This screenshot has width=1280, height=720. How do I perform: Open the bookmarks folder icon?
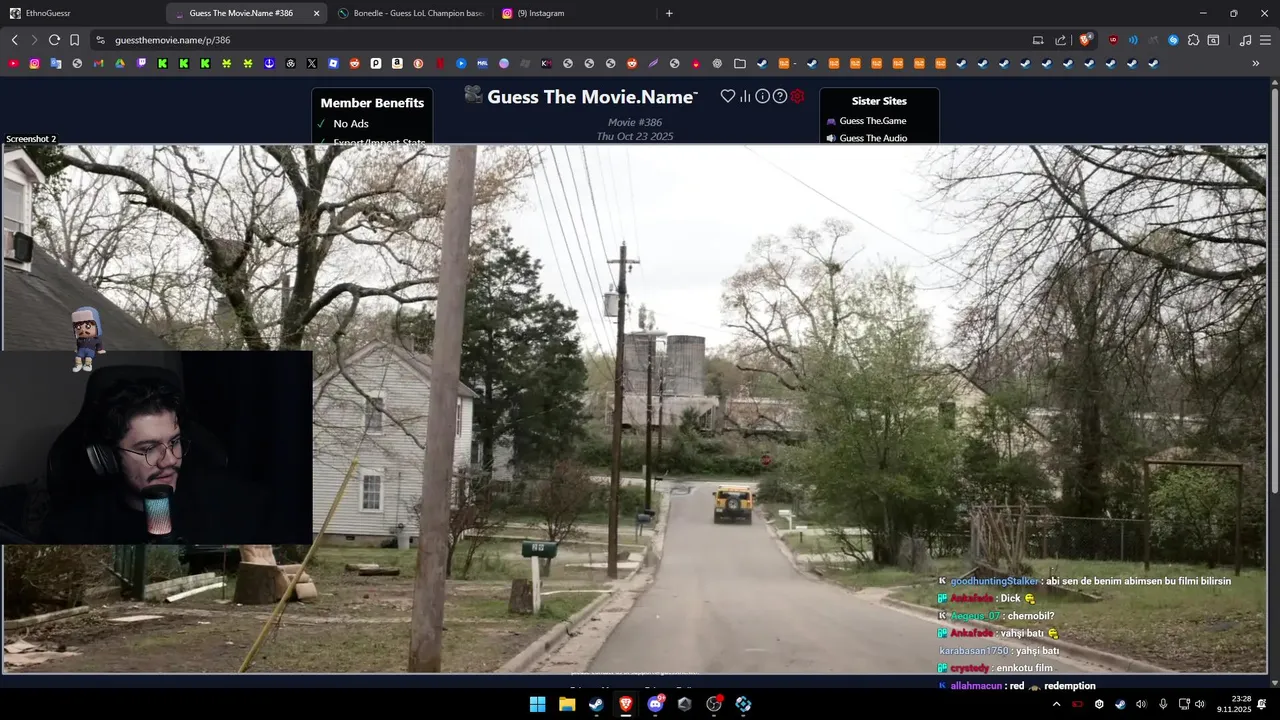(740, 63)
